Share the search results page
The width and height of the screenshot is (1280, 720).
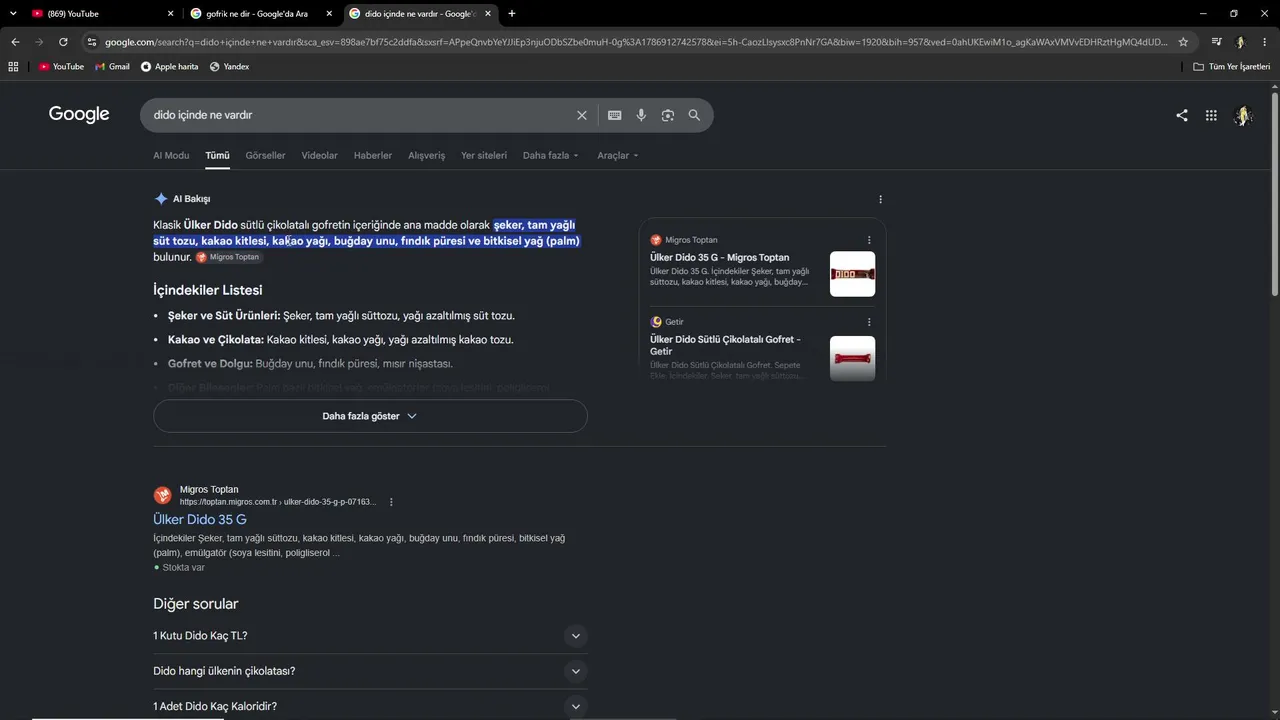pos(1182,115)
